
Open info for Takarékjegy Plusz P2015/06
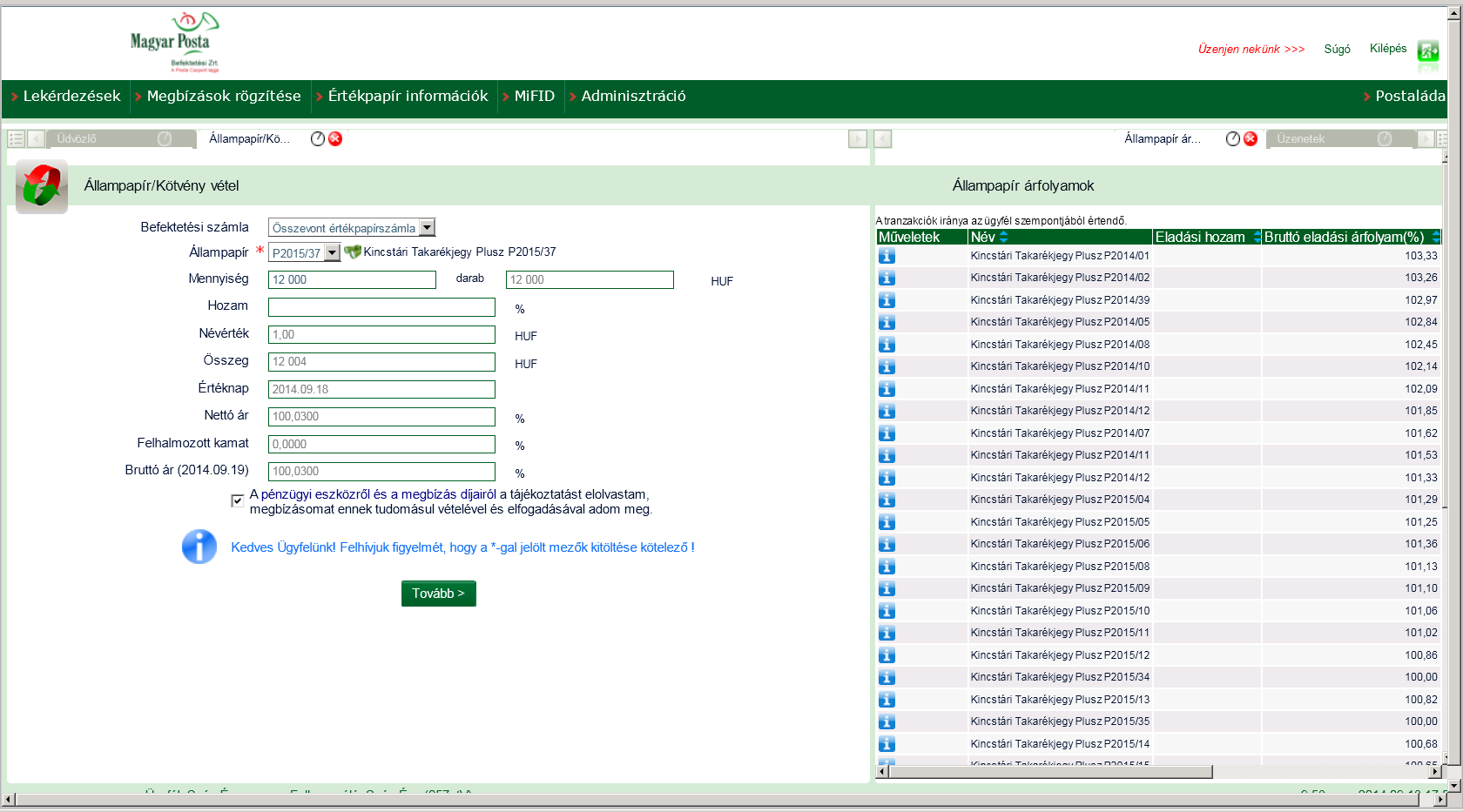(x=887, y=544)
